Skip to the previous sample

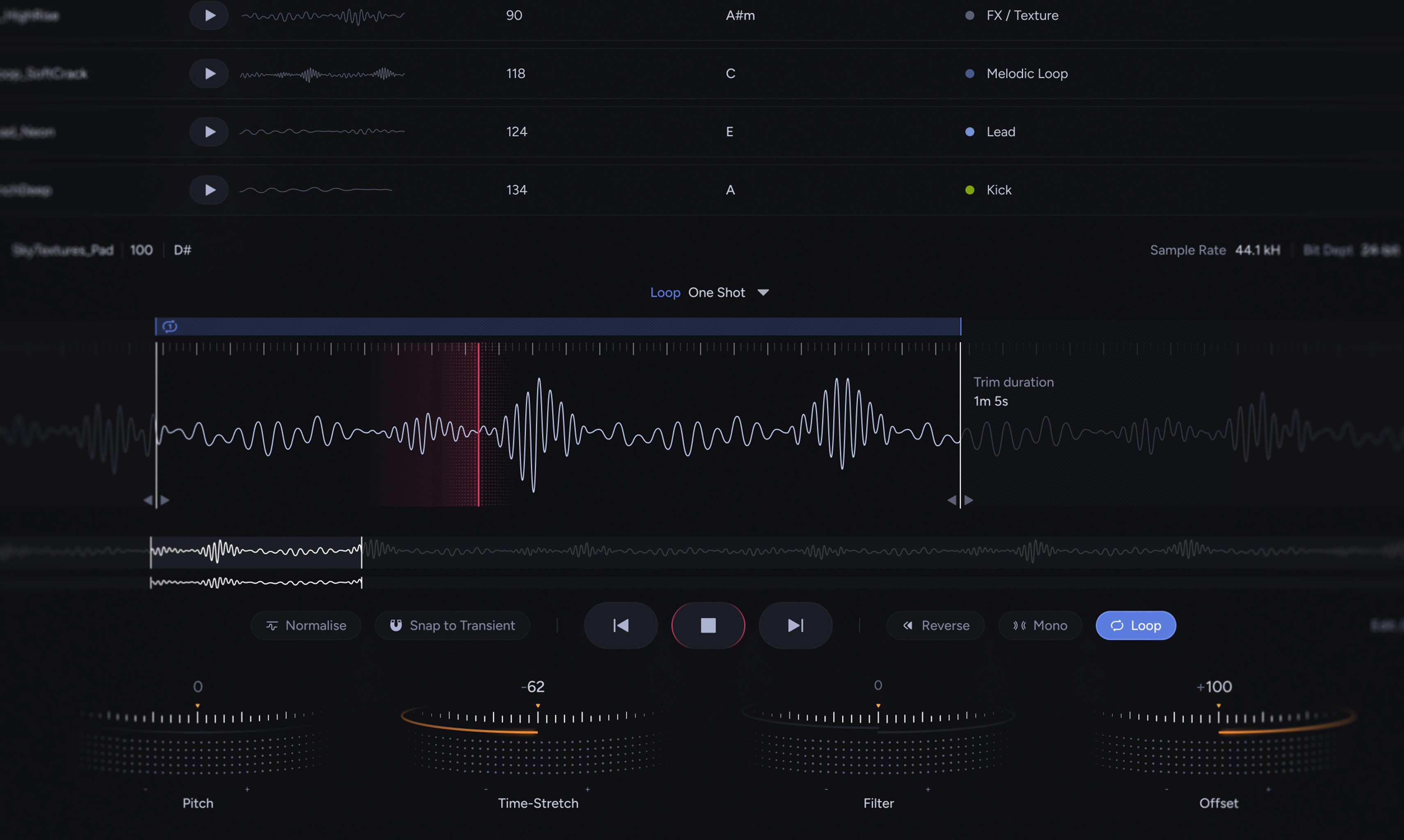(620, 625)
